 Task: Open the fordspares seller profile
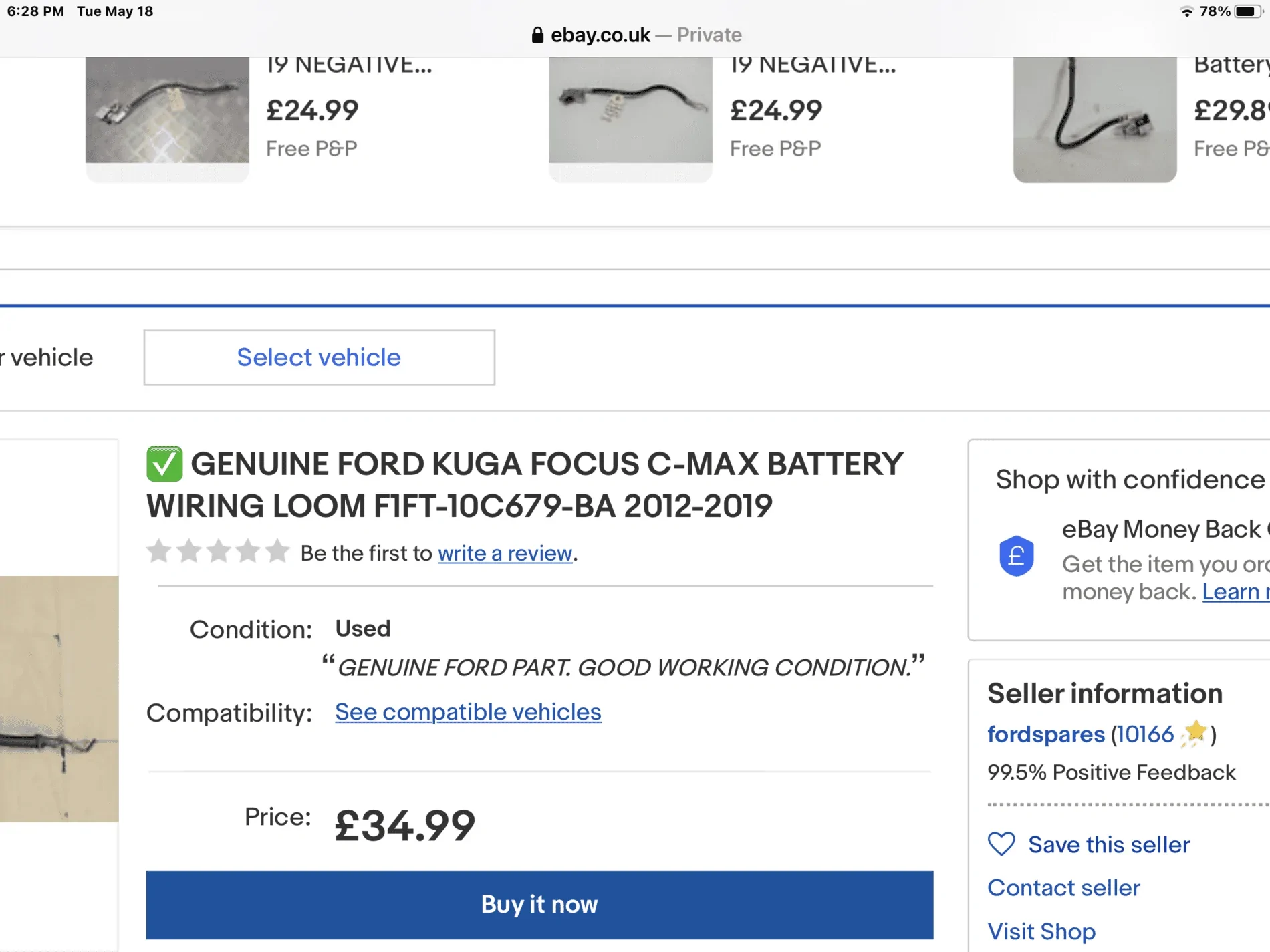(x=1045, y=734)
